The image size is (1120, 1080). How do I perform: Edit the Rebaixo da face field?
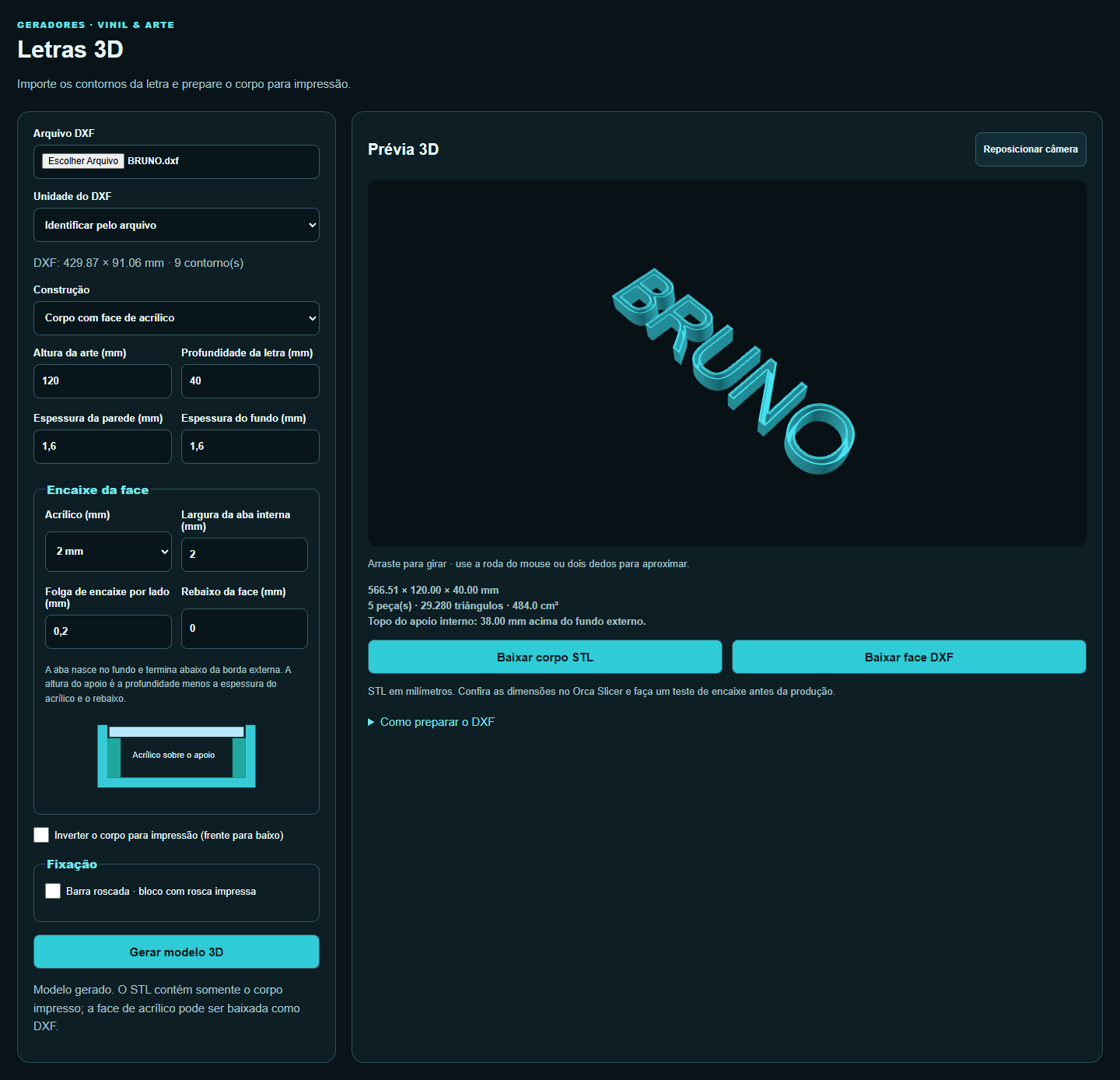coord(244,629)
